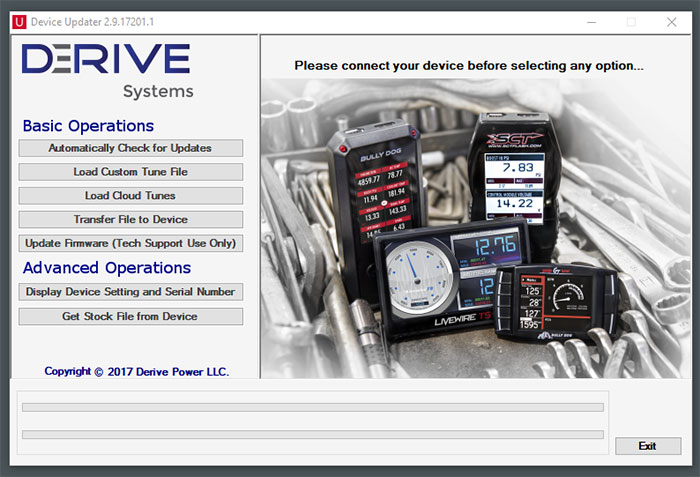Click the red U app icon in title bar
The height and width of the screenshot is (477, 700).
pyautogui.click(x=16, y=21)
